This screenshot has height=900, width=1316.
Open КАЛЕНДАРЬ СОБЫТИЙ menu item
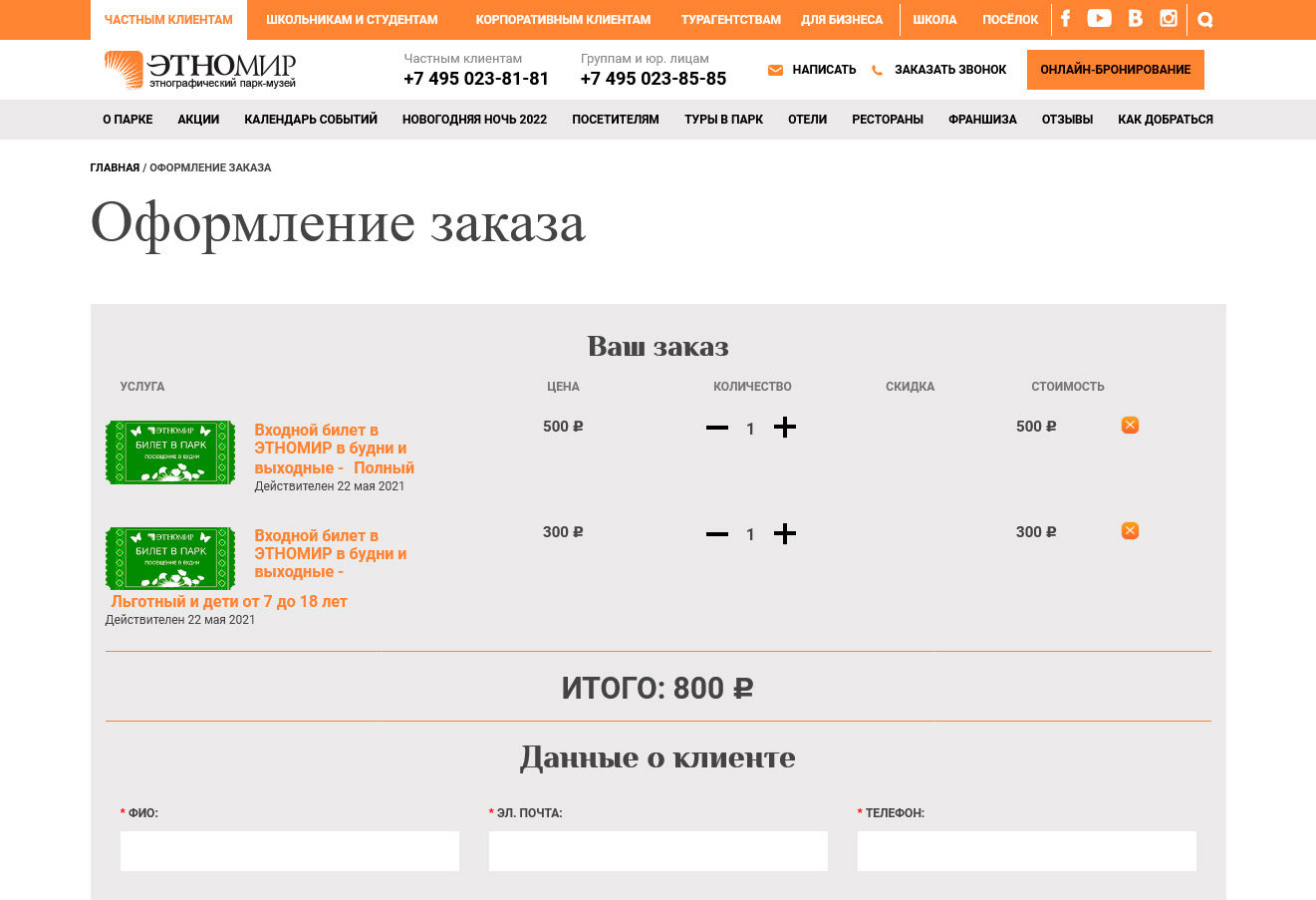[311, 120]
